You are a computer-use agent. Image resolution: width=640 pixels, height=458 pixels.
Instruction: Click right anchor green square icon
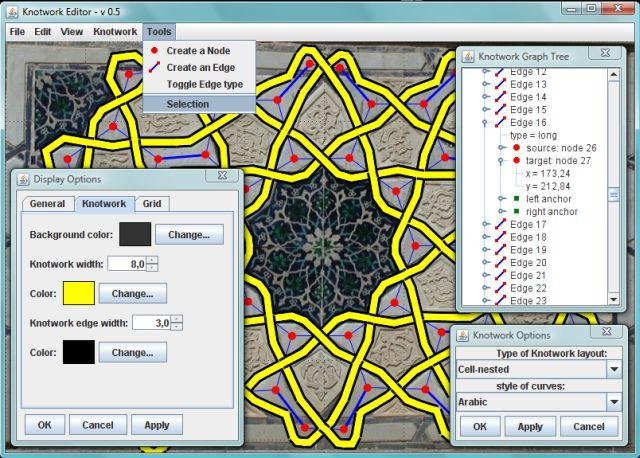(516, 211)
